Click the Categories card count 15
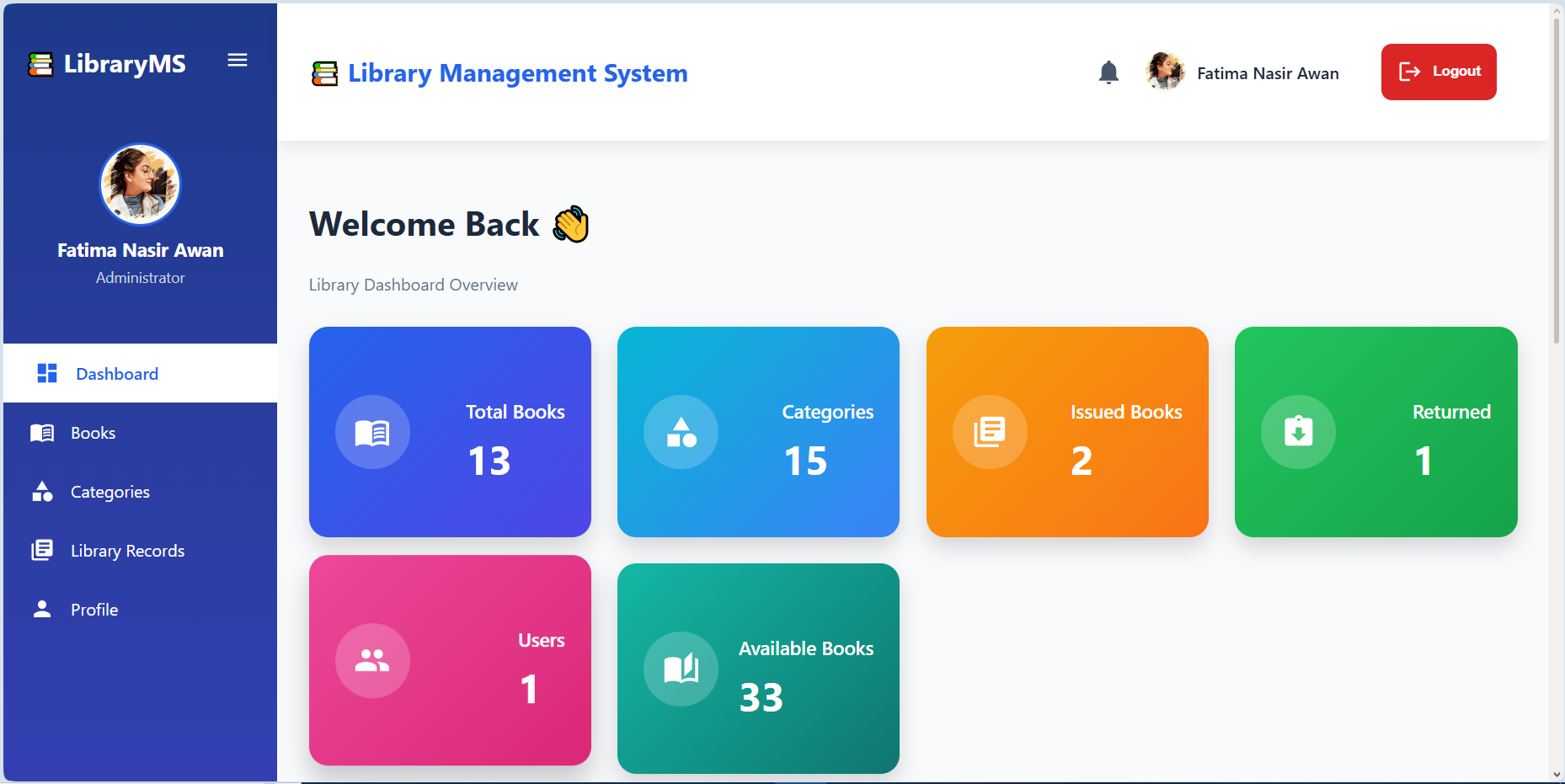Image resolution: width=1565 pixels, height=784 pixels. tap(806, 461)
